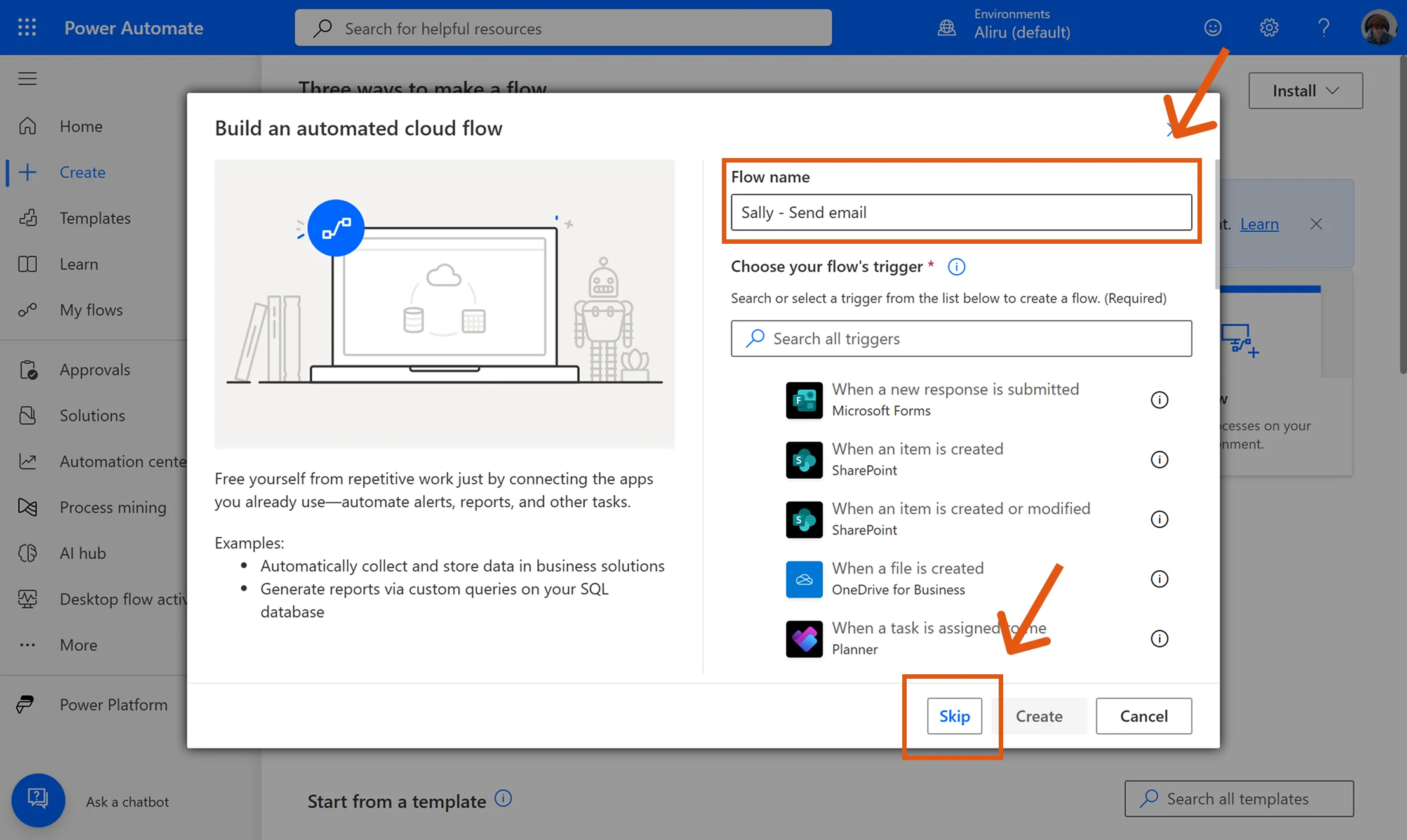Click info icon next to flow trigger heading
The image size is (1407, 840).
click(956, 267)
